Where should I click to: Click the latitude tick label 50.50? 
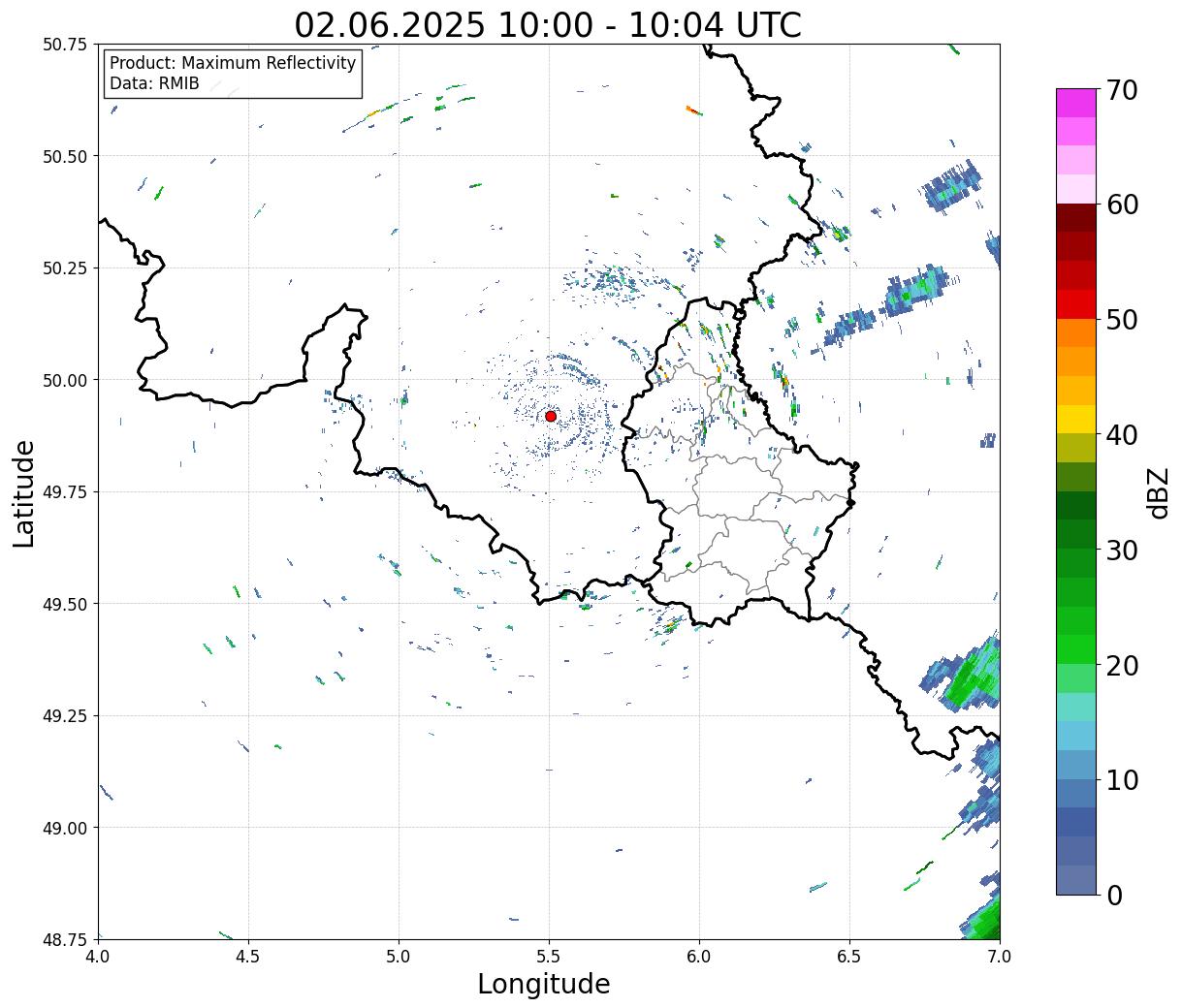coord(65,156)
